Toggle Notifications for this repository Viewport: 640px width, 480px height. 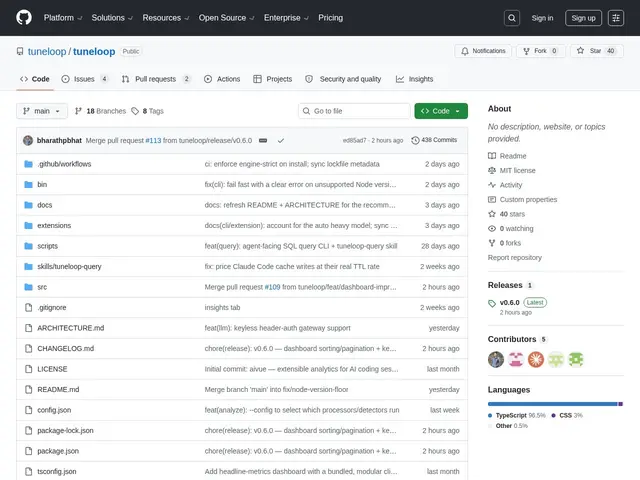point(483,51)
